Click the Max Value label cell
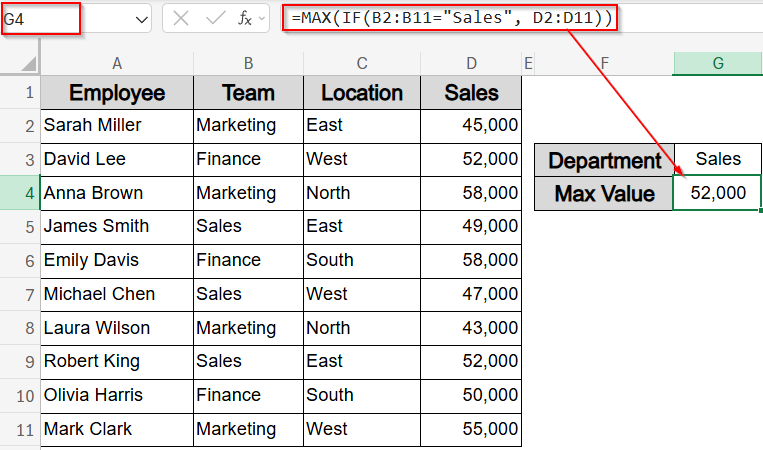This screenshot has height=450, width=763. pyautogui.click(x=604, y=193)
